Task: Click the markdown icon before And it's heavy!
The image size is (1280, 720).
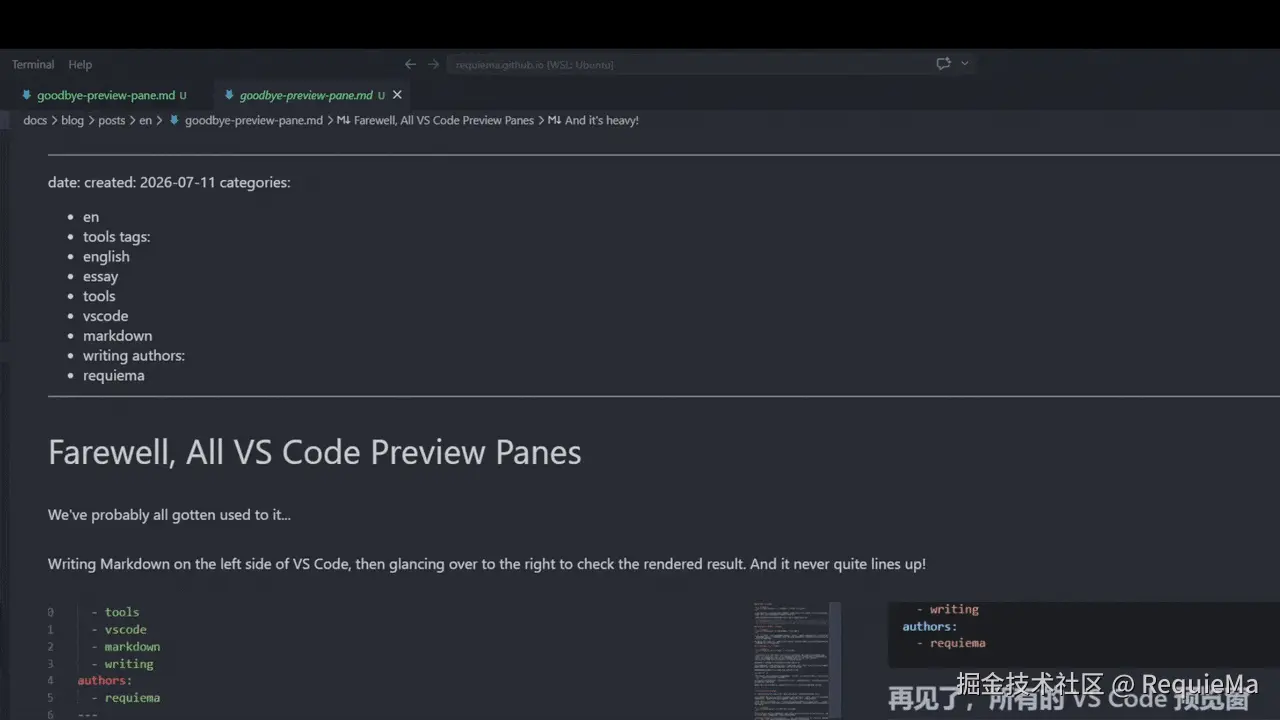Action: click(x=554, y=120)
